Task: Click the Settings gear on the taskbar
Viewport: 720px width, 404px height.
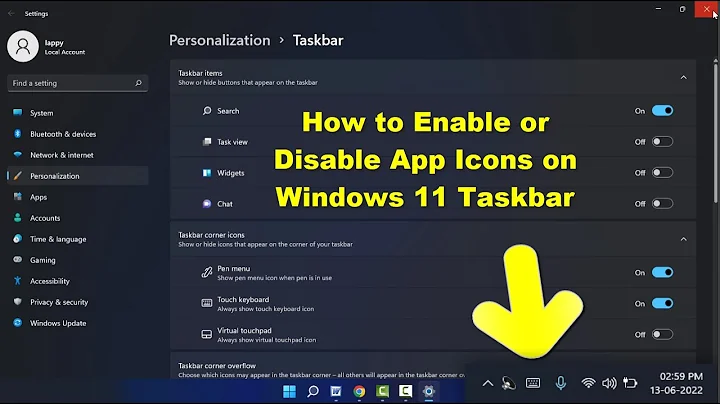Action: coord(428,391)
